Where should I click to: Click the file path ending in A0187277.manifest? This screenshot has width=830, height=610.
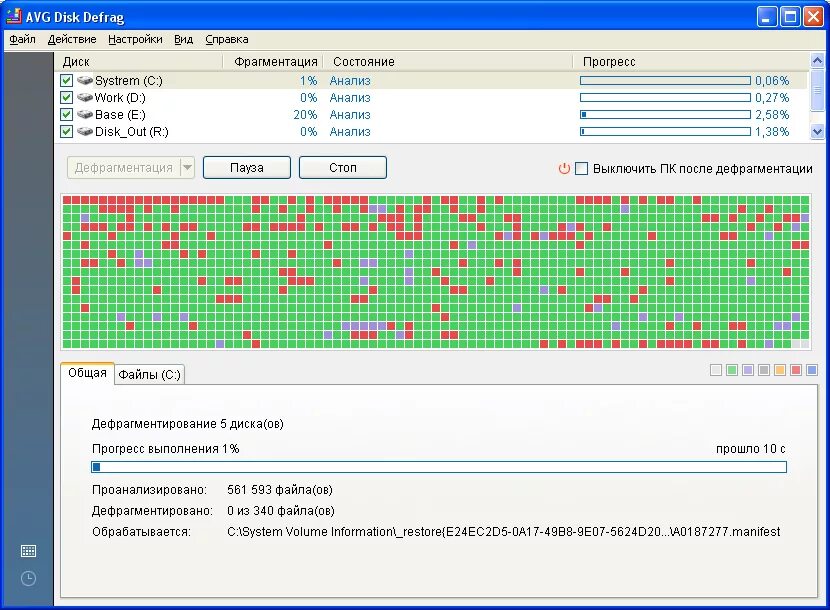coord(503,532)
